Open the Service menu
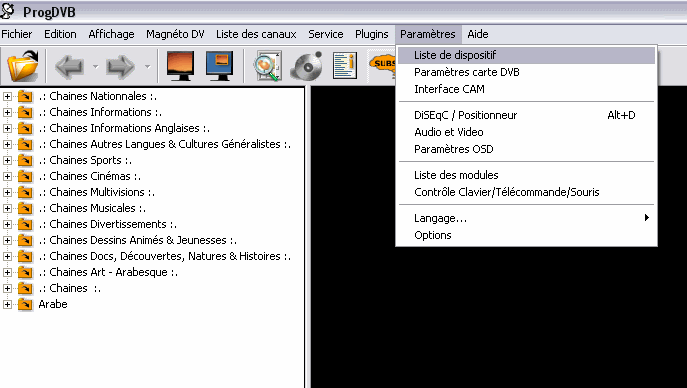Screen dimensions: 687x388 coord(326,34)
